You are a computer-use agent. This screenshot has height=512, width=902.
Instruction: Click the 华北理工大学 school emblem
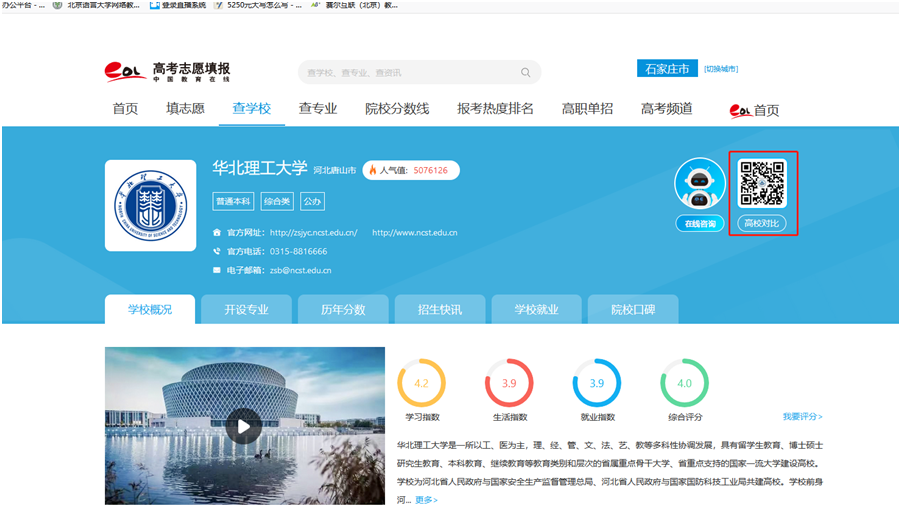pyautogui.click(x=151, y=205)
